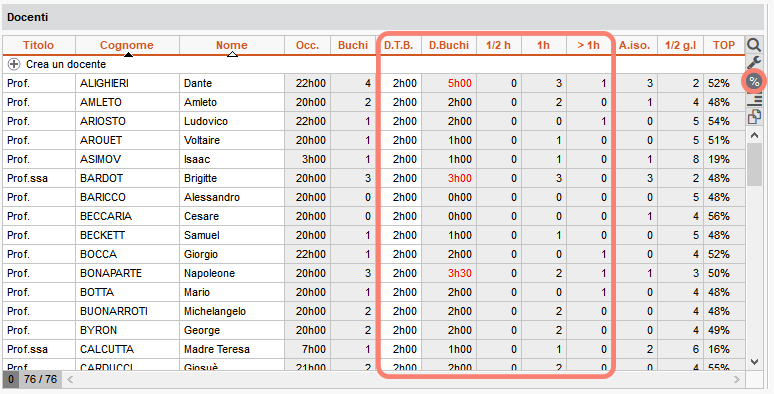Click the 19% TOP value for ASIMOV

(x=719, y=159)
